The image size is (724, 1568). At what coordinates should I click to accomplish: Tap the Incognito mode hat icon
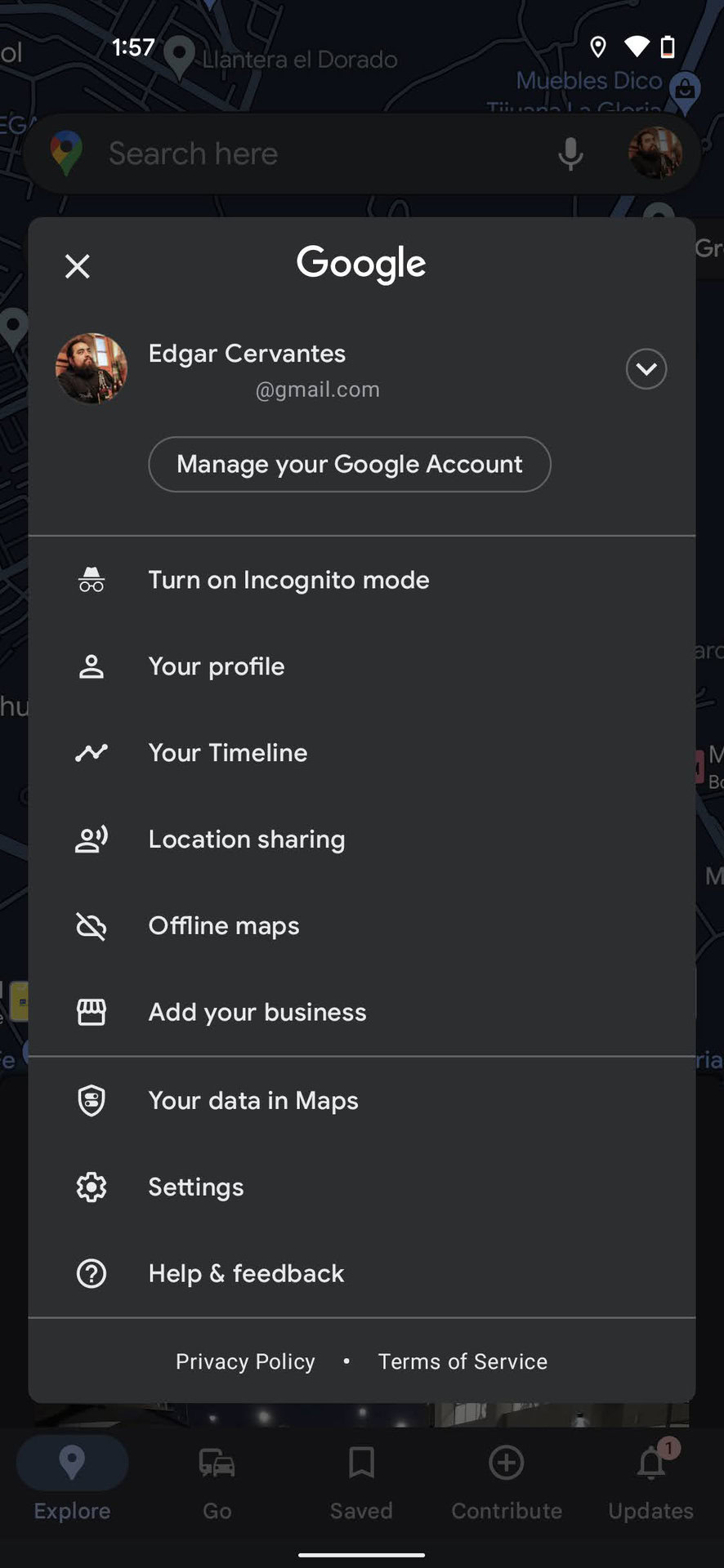(x=92, y=580)
